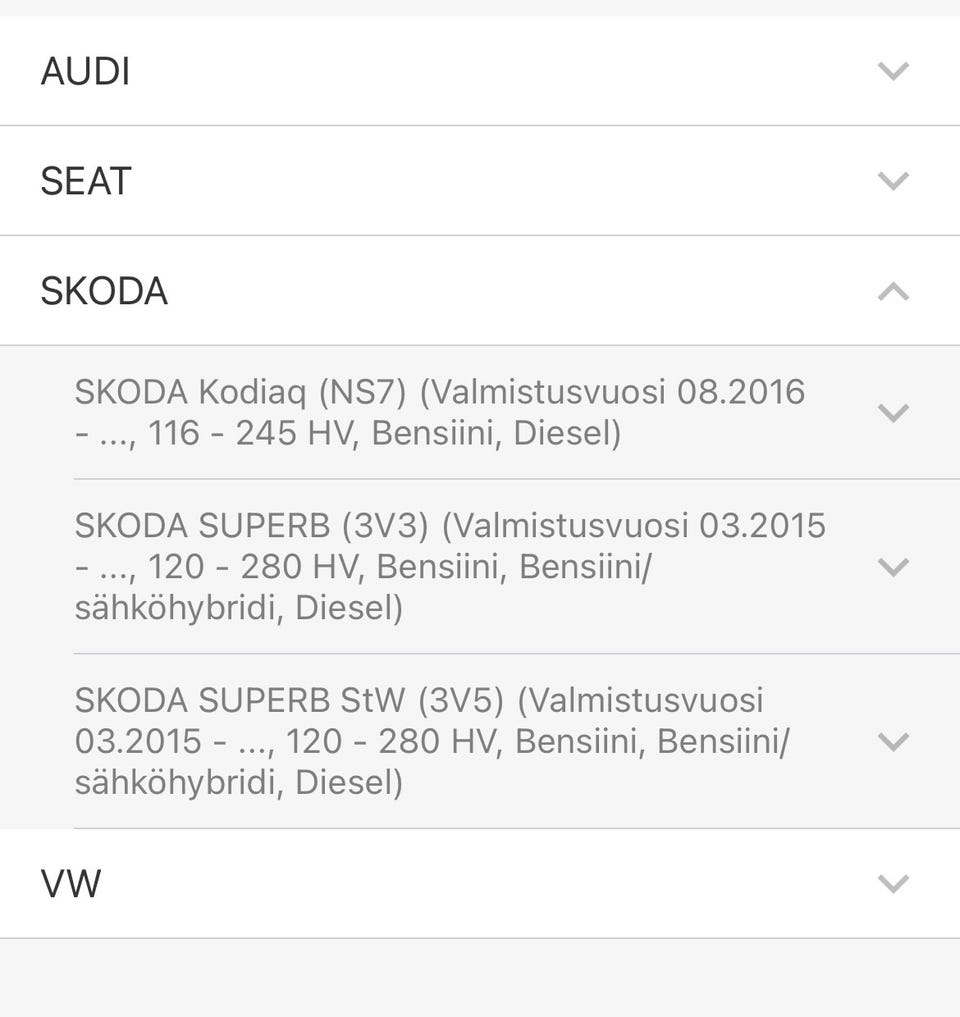Screen dimensions: 960x1017
Task: Open the AUDI brand row label
Action: [x=86, y=72]
